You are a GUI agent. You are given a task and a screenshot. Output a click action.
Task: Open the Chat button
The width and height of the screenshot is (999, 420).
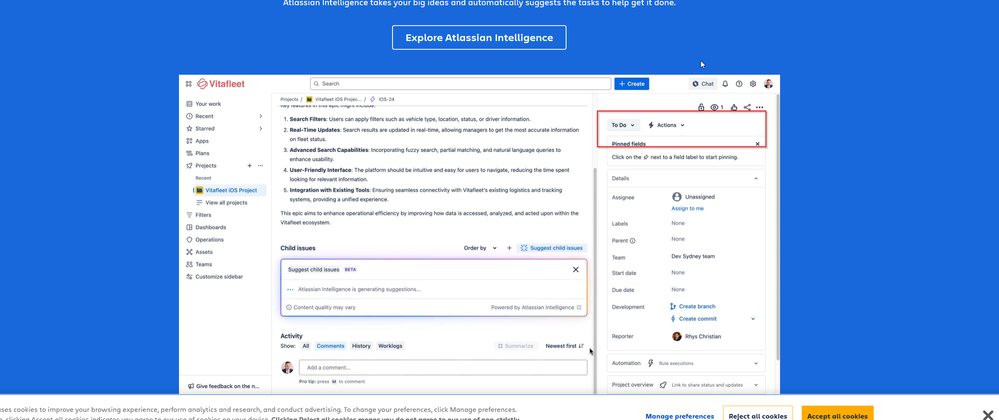[x=703, y=83]
